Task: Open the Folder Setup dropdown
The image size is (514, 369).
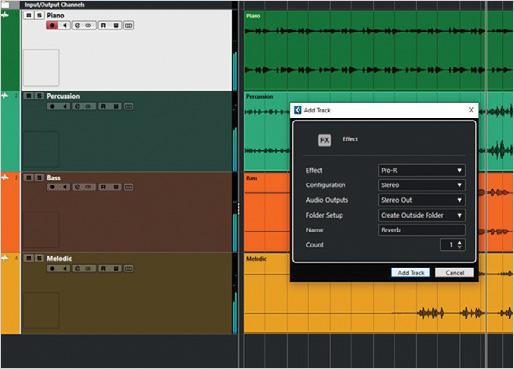Action: pyautogui.click(x=422, y=215)
